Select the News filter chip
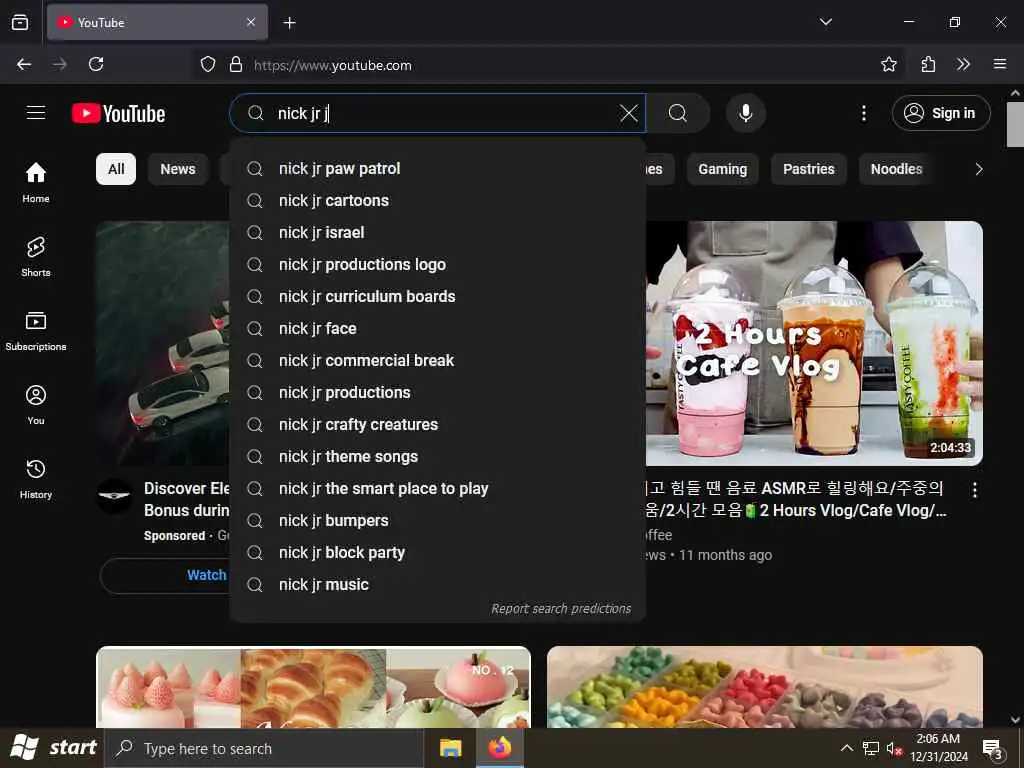Image resolution: width=1024 pixels, height=768 pixels. (x=178, y=169)
